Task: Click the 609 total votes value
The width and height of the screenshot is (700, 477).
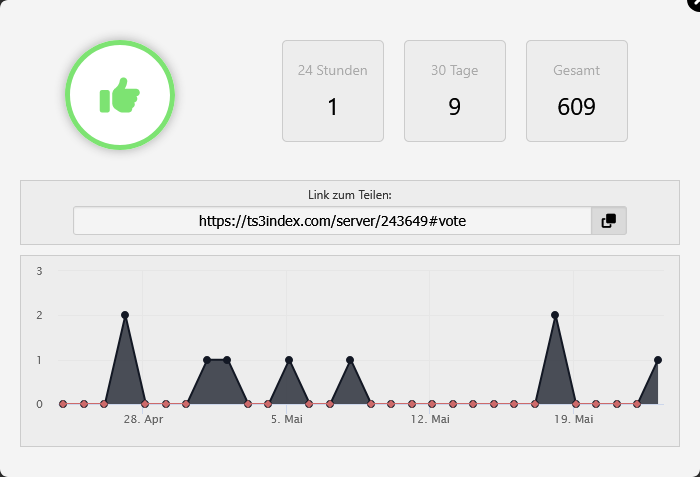Action: [576, 107]
